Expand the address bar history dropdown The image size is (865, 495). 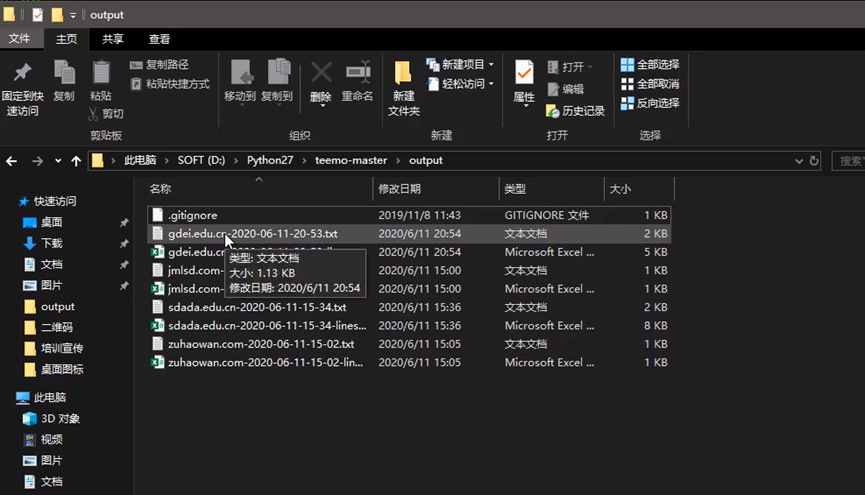tap(800, 161)
